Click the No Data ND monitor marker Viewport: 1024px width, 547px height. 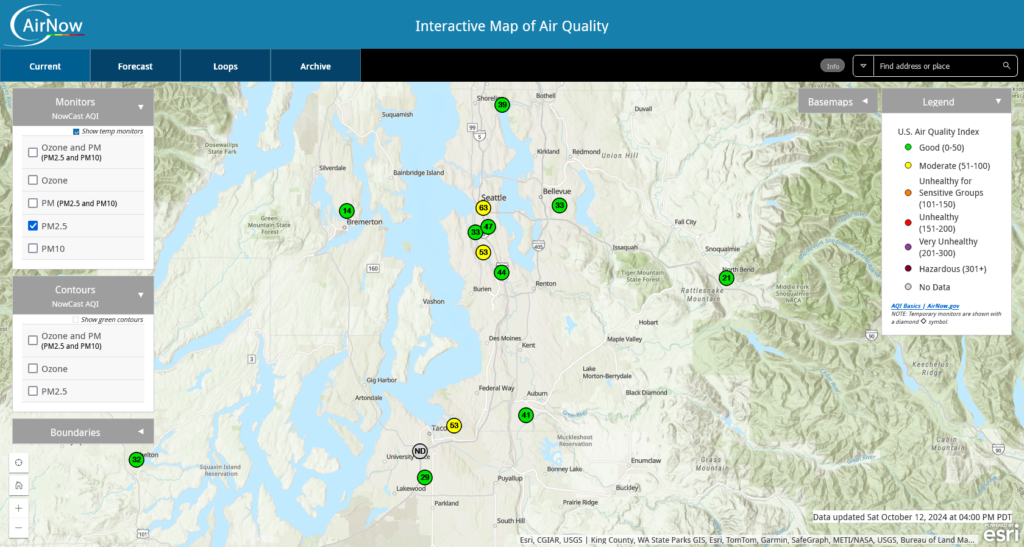[x=420, y=452]
